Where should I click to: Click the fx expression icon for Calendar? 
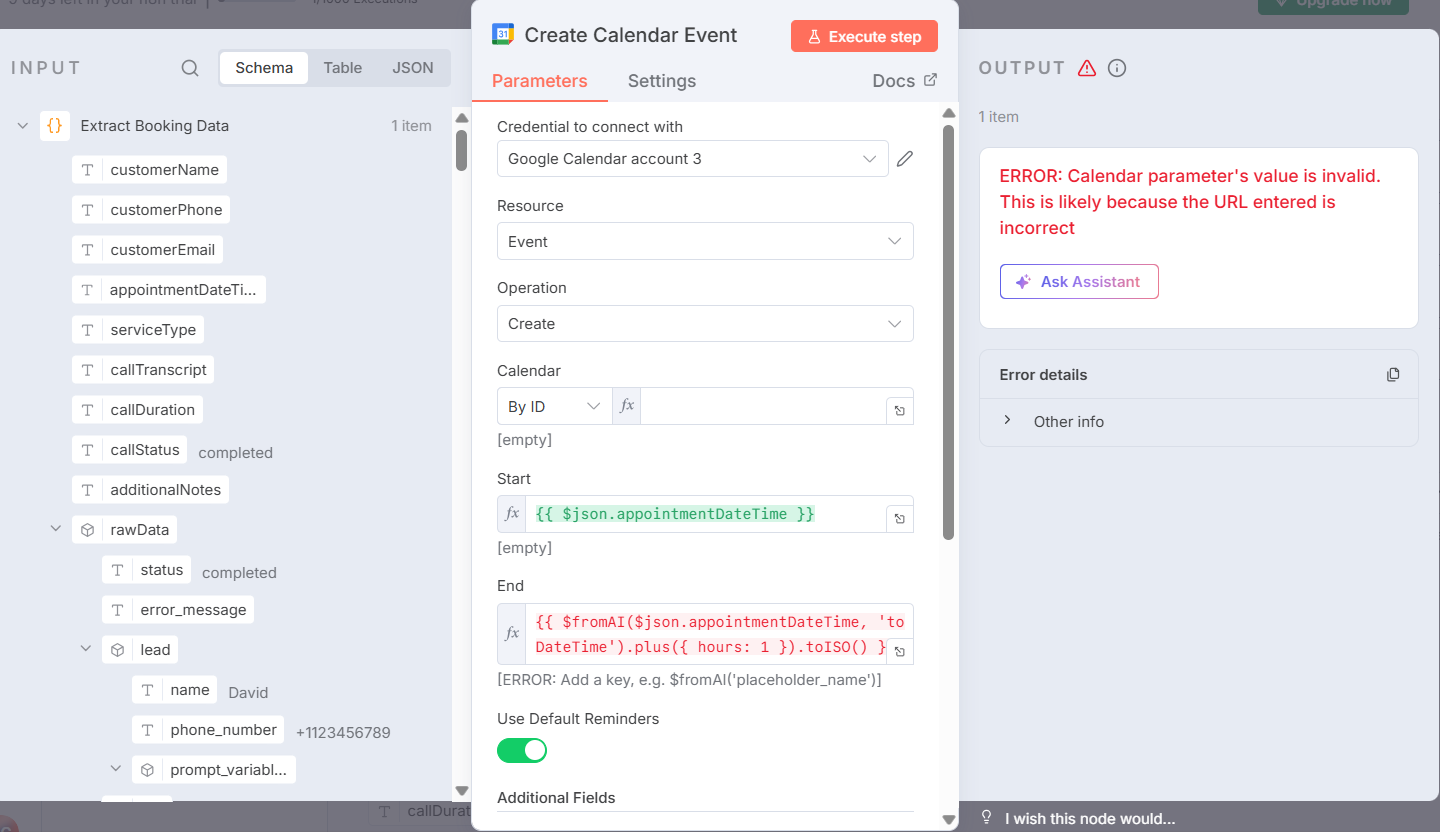pos(627,406)
